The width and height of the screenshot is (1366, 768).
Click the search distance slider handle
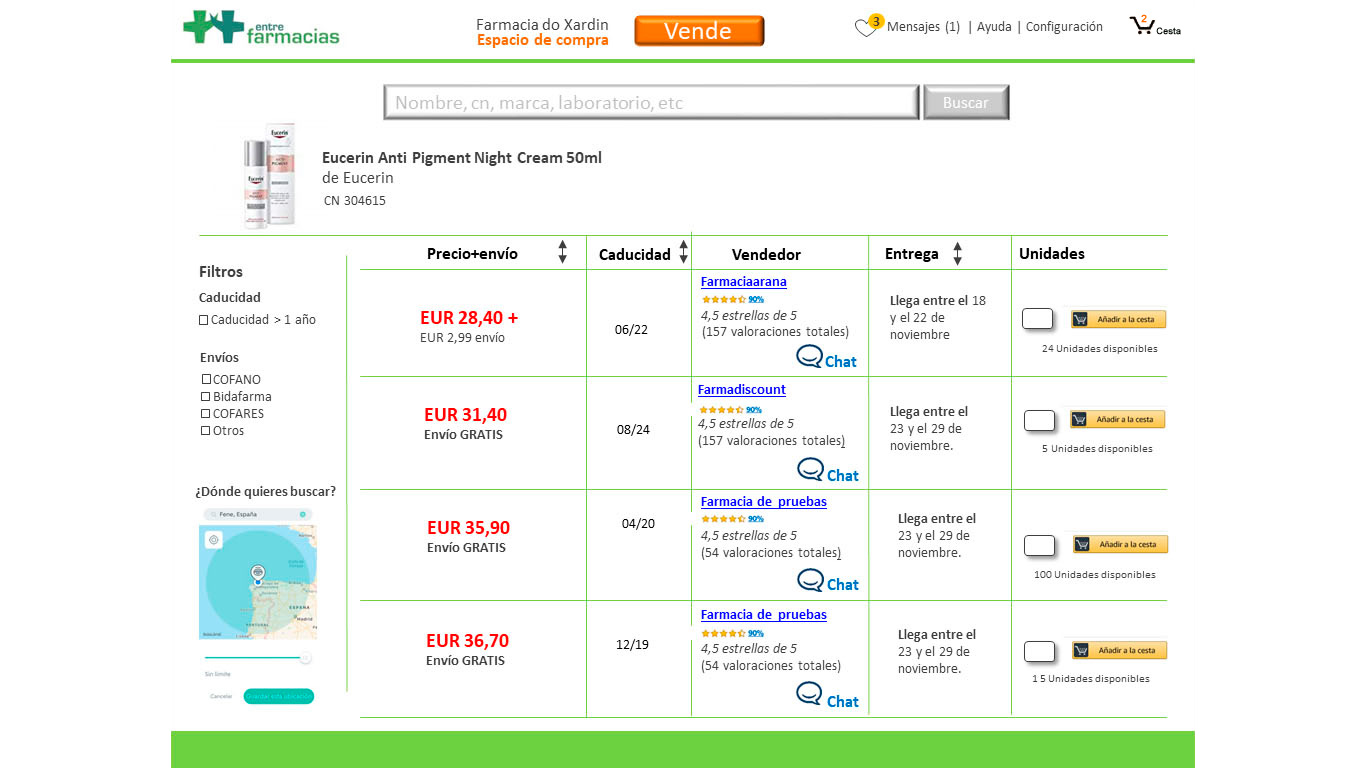pyautogui.click(x=305, y=658)
